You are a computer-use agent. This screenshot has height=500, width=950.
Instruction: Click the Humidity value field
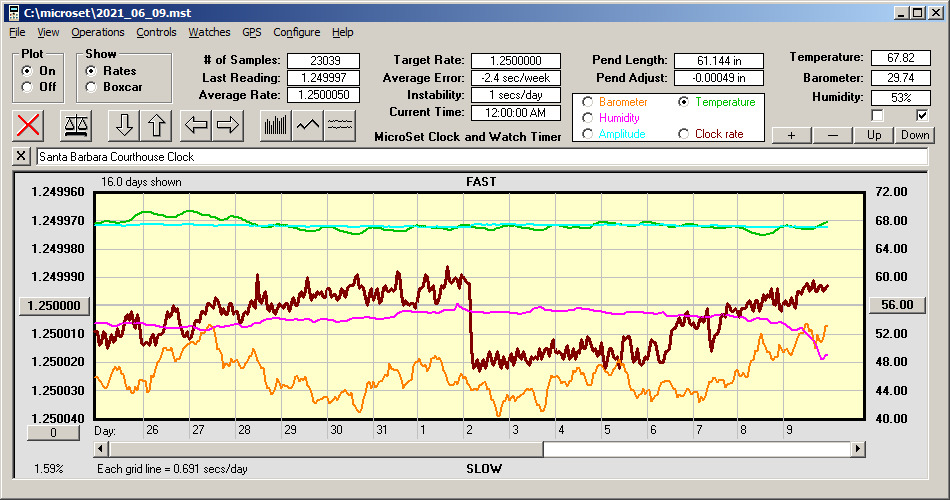coord(900,97)
